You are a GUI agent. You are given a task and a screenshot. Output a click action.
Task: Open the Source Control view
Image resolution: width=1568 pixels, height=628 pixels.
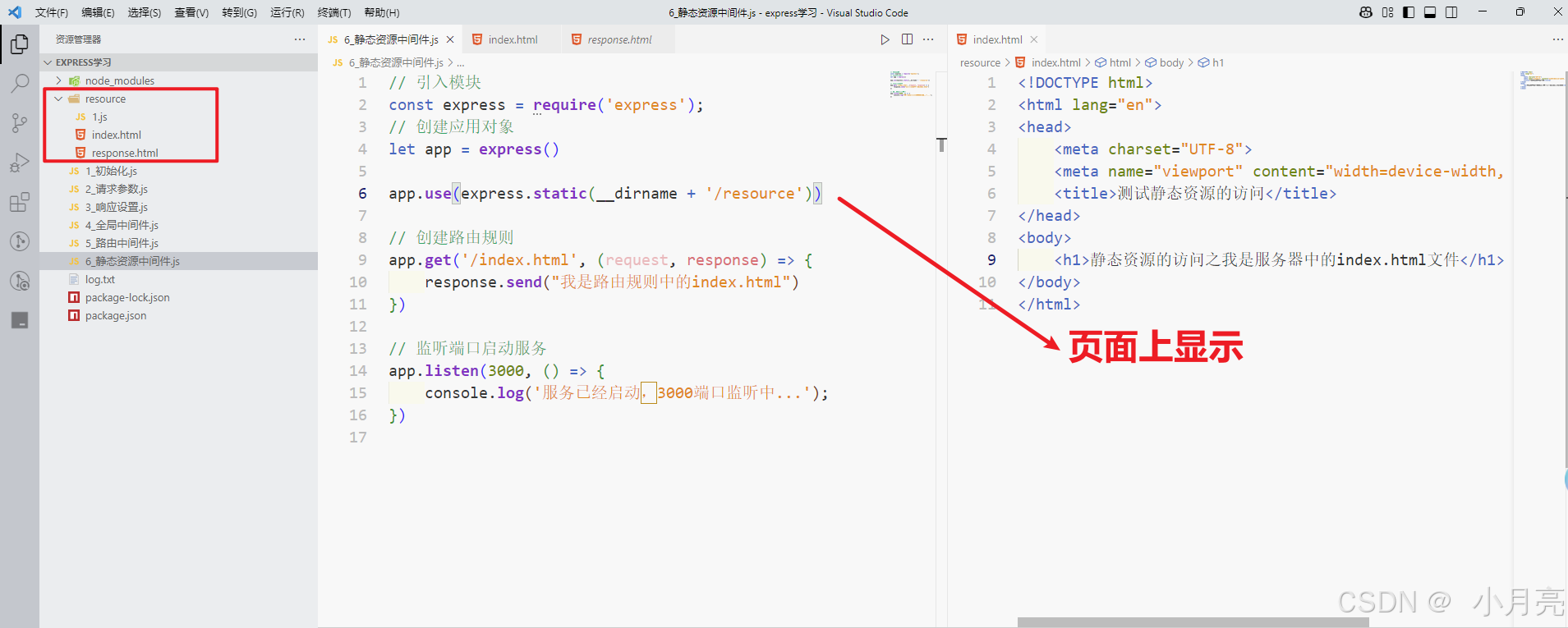click(x=20, y=123)
